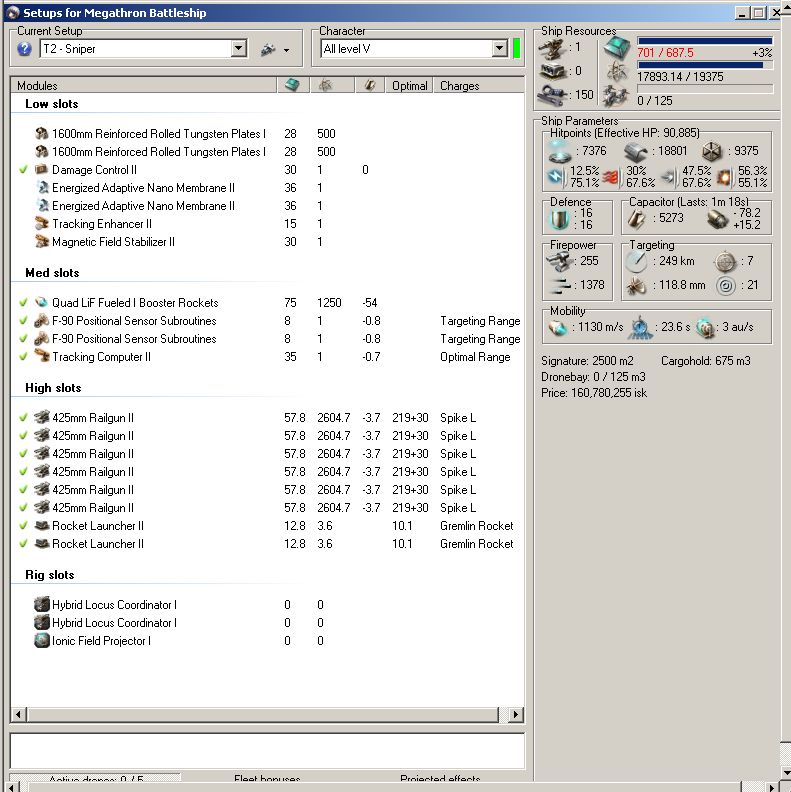The image size is (791, 792).
Task: Click the CPU column header icon
Action: 293,85
